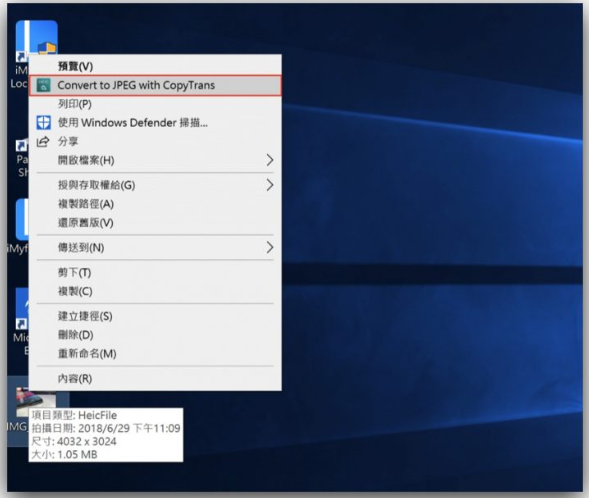Expand the 傳送到(N) submenu arrow
This screenshot has width=589, height=498.
coord(270,247)
